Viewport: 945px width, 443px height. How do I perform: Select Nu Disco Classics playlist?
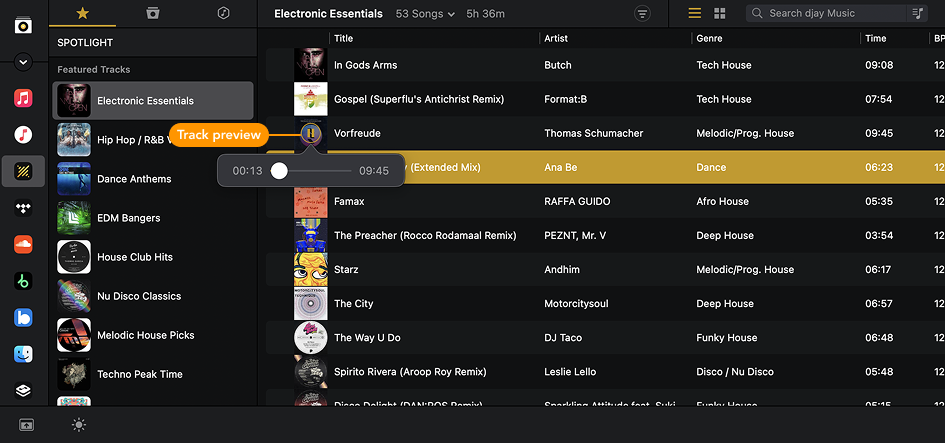pyautogui.click(x=153, y=296)
